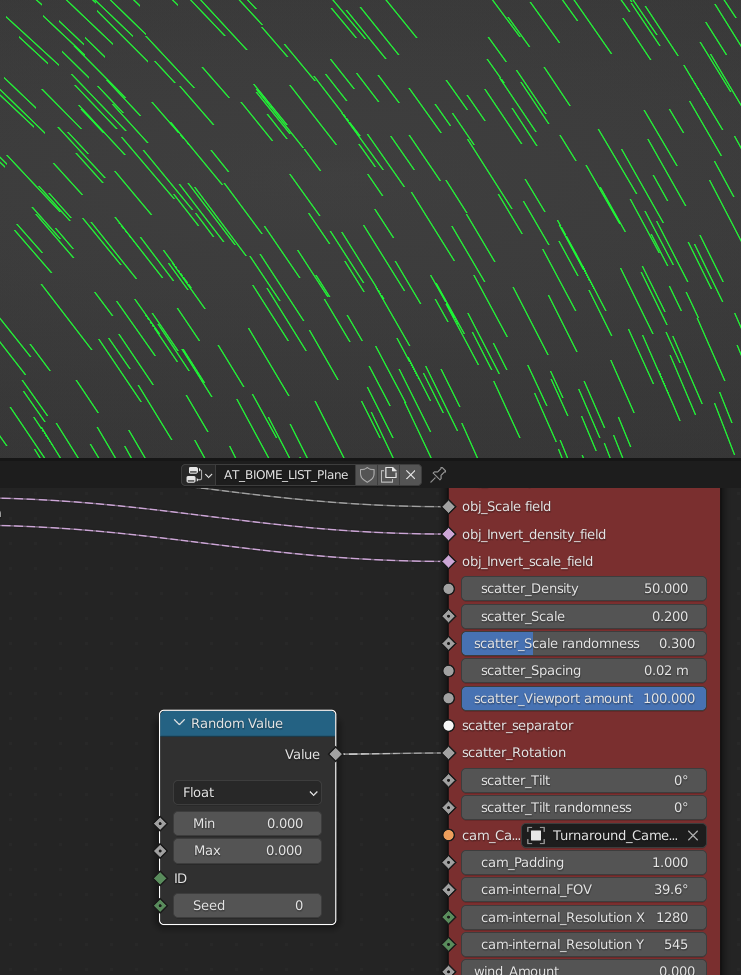Click cam-internal_Resolution X green socket

pos(449,917)
